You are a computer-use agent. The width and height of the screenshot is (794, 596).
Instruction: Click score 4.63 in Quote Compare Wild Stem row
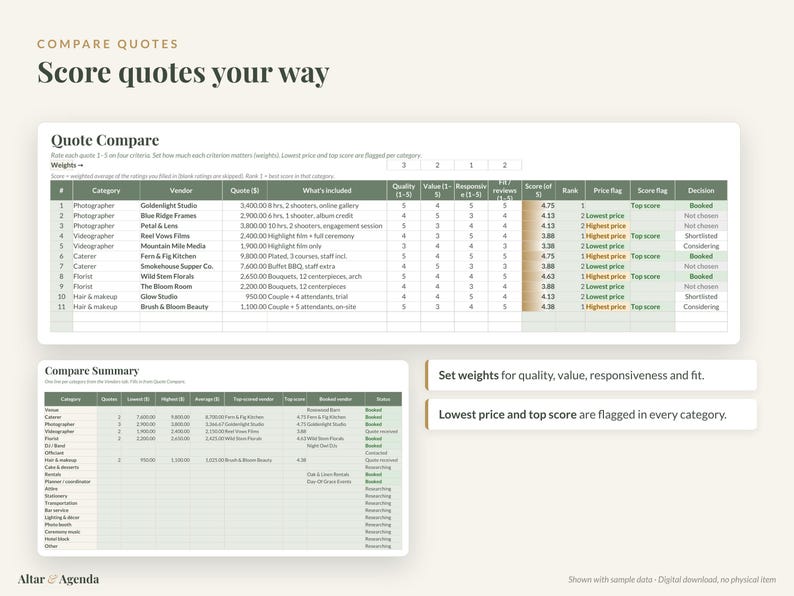[x=538, y=276]
